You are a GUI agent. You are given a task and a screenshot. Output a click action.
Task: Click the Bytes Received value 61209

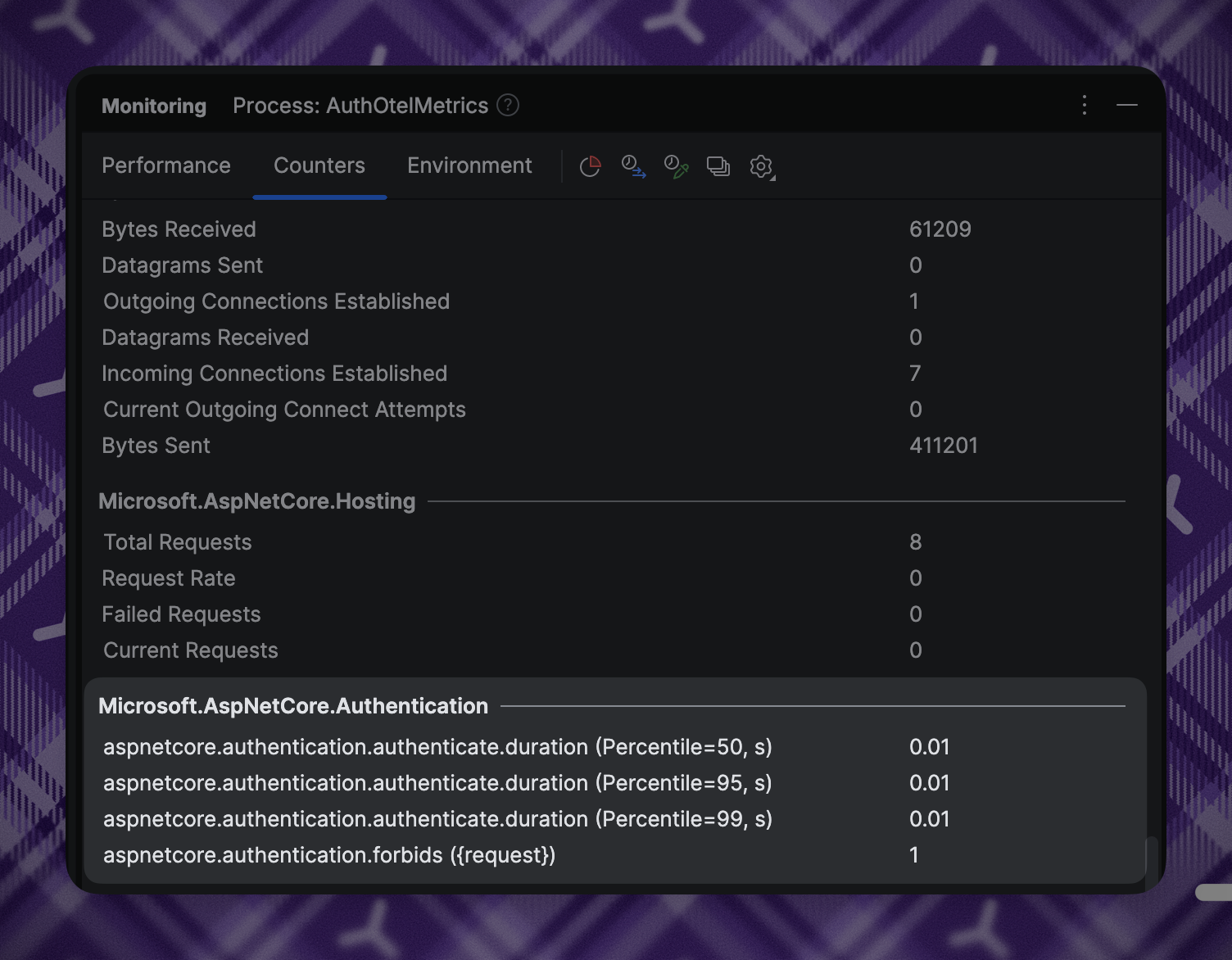coord(940,229)
